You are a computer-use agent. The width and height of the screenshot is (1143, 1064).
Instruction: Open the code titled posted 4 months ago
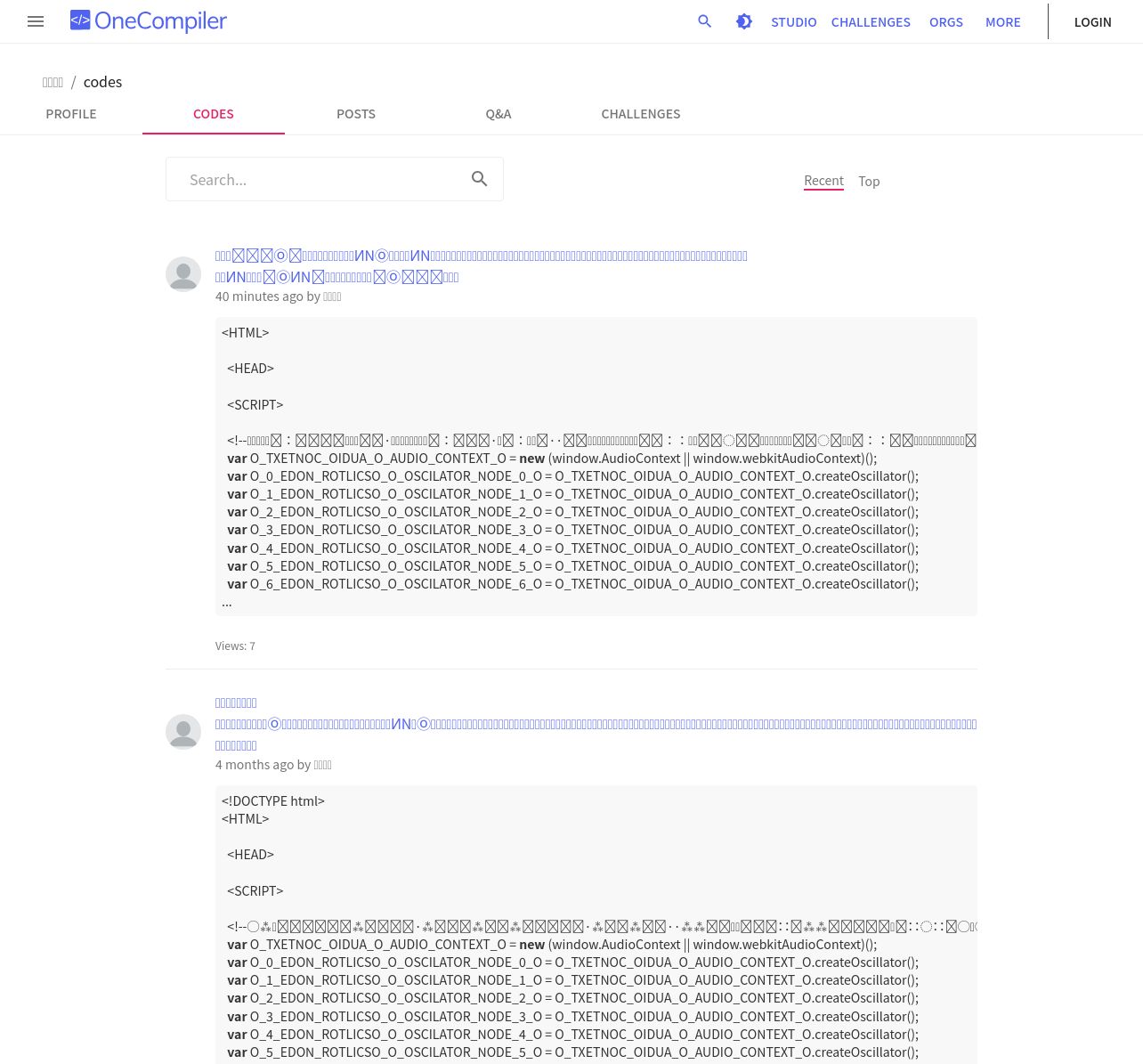596,724
